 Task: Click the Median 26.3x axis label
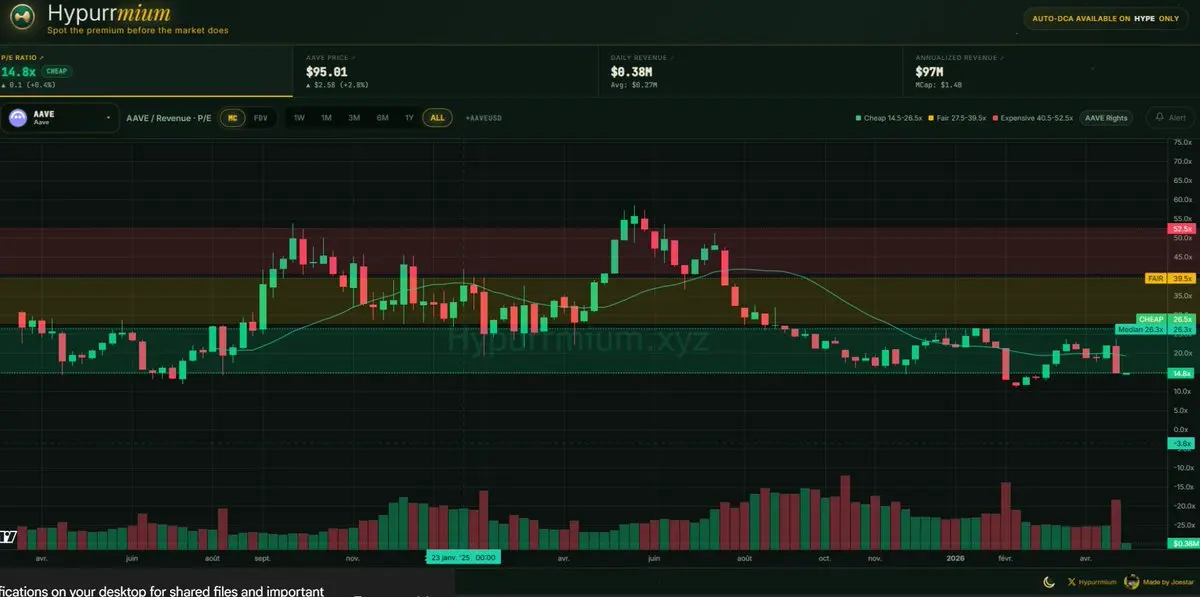point(1156,329)
